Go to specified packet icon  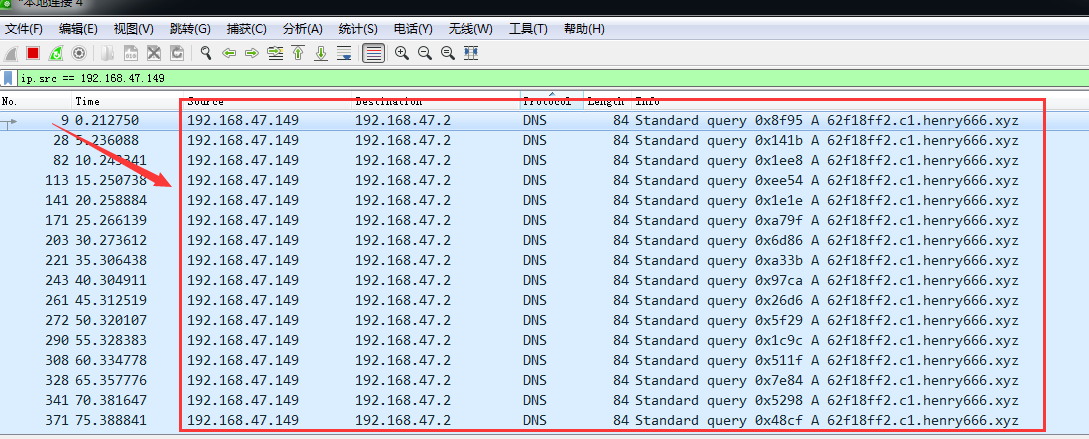[276, 53]
